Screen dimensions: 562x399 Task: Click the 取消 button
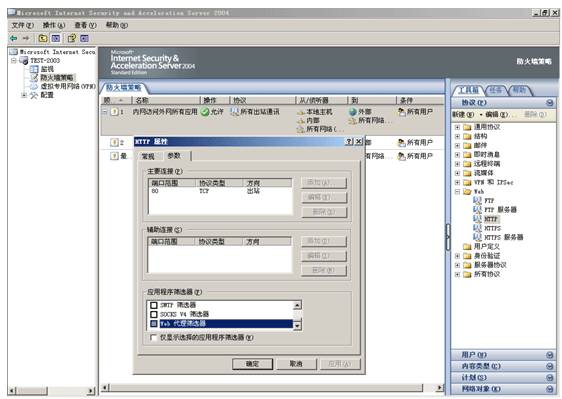(x=296, y=364)
